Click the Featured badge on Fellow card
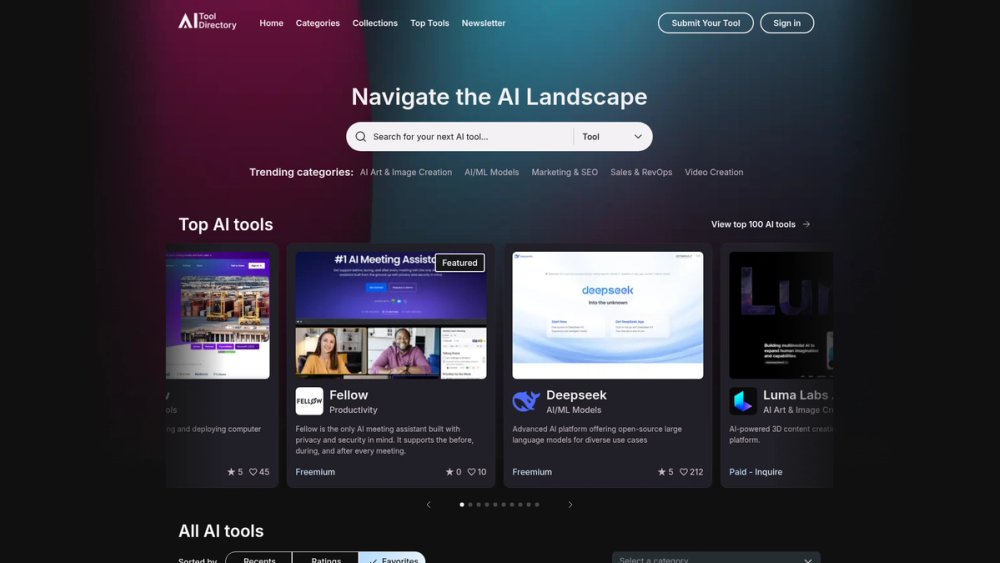Image resolution: width=1000 pixels, height=563 pixels. click(x=459, y=263)
